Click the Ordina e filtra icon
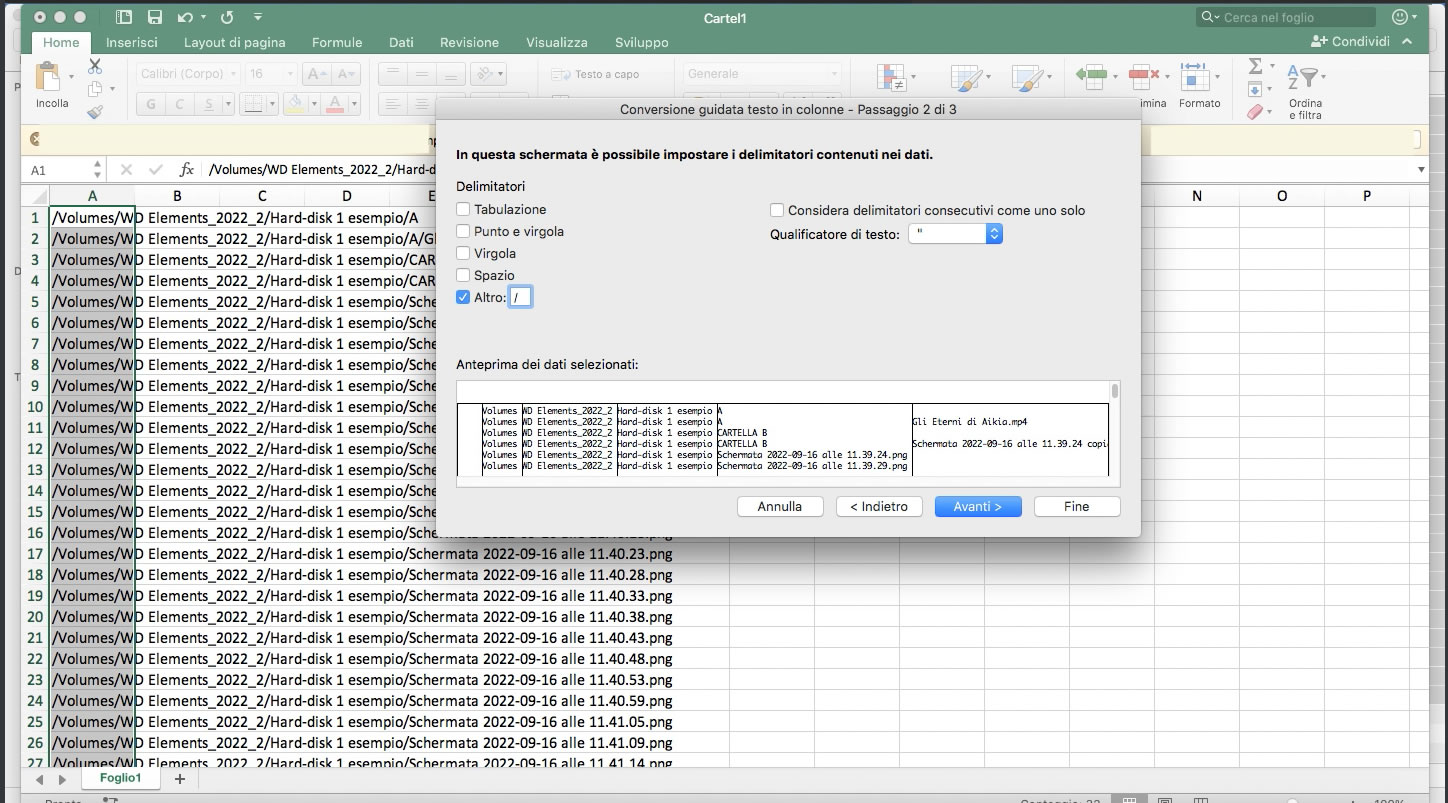 point(1305,79)
